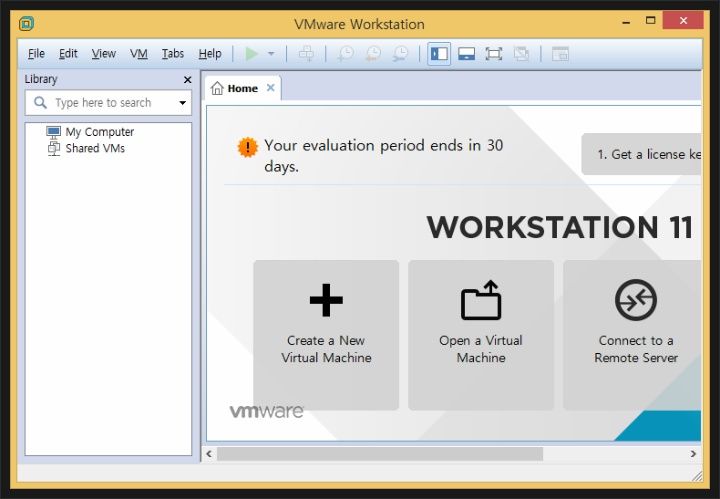
Task: Click Connect to a Remote Server
Action: click(x=632, y=335)
